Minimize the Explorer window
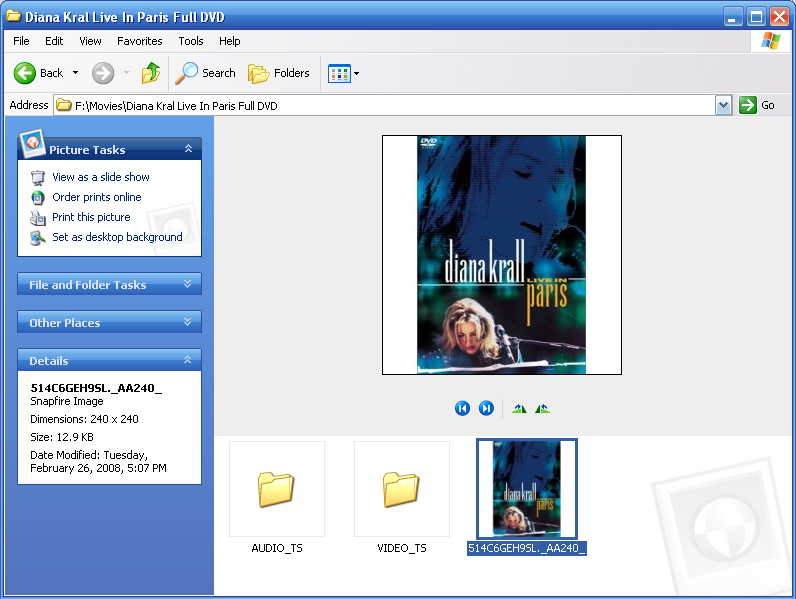The height and width of the screenshot is (599, 796). tap(733, 17)
